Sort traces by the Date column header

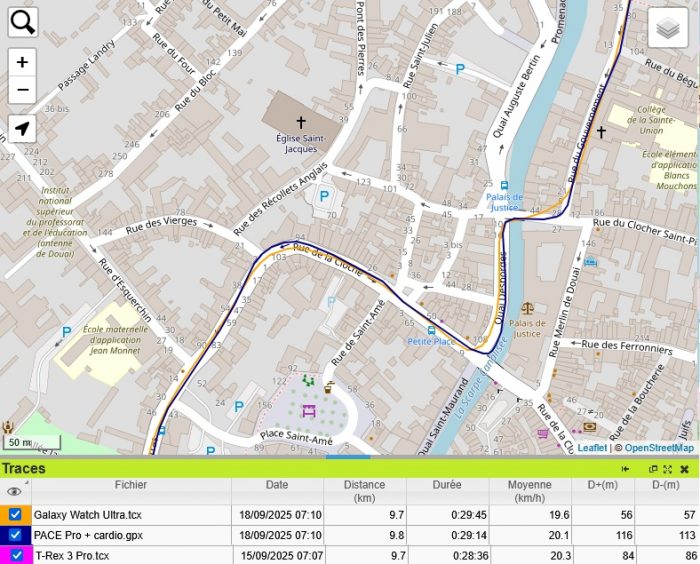coord(277,485)
